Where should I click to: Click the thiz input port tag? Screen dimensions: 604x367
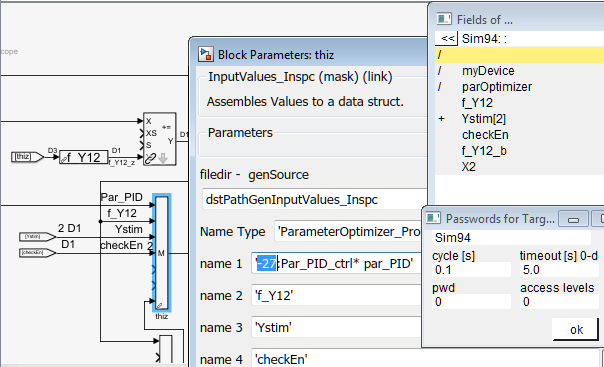27,157
